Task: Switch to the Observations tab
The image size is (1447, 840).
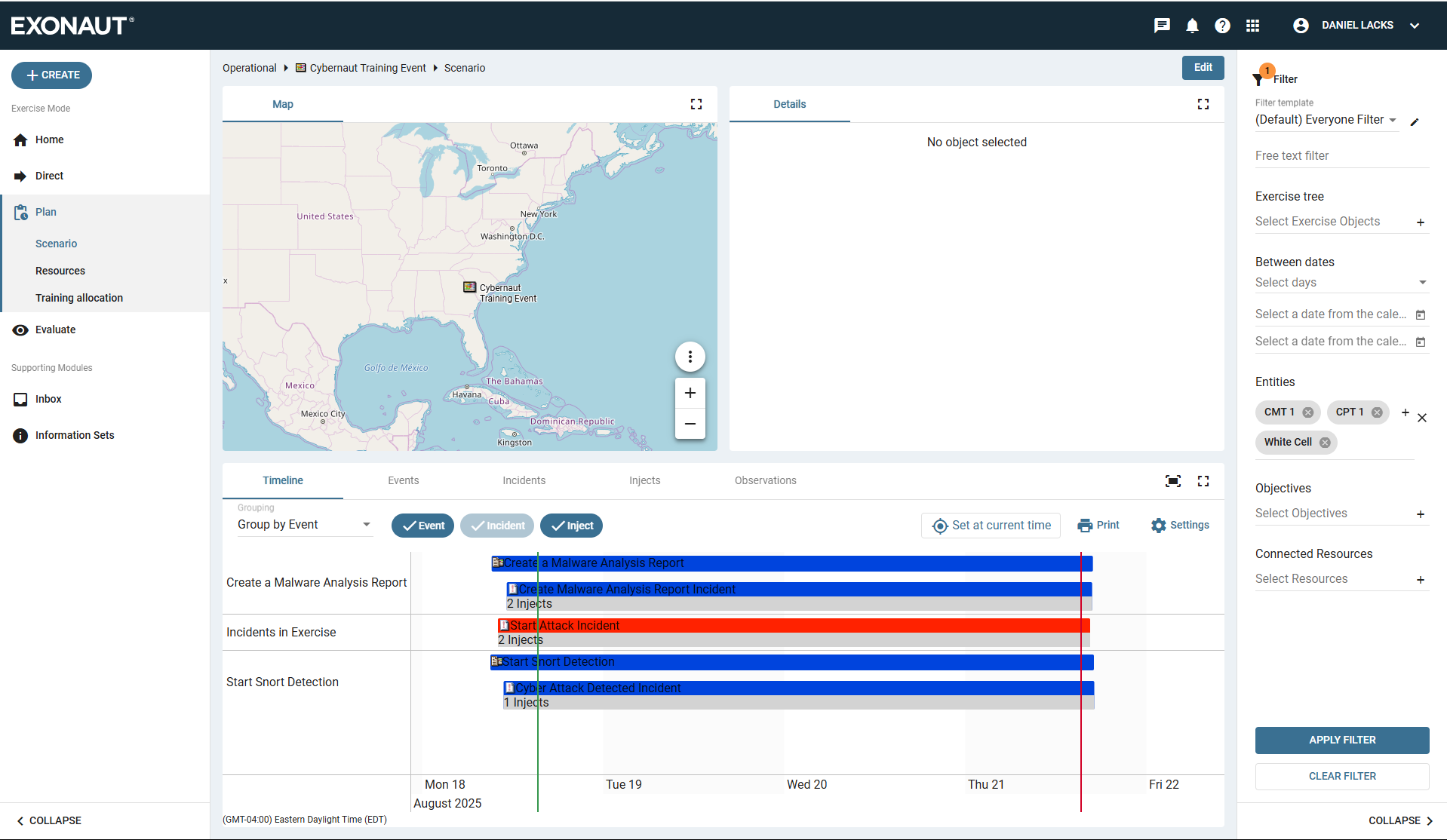Action: pyautogui.click(x=765, y=480)
